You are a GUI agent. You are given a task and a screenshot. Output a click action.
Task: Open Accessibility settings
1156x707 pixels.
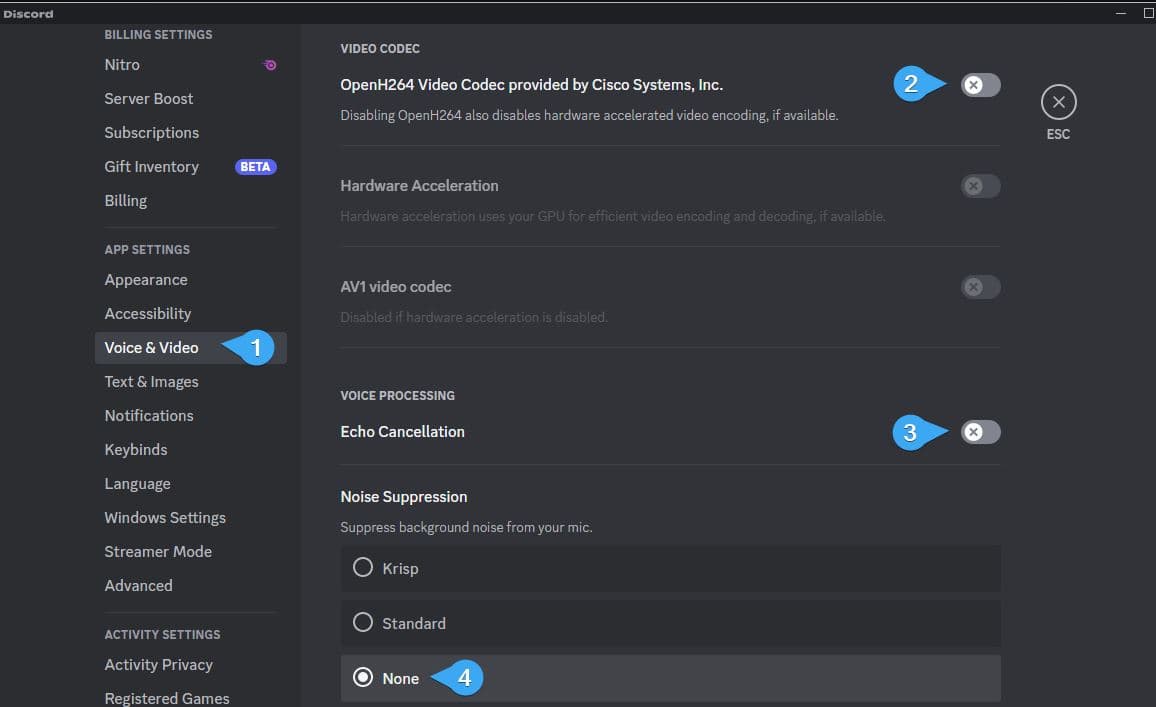point(148,314)
